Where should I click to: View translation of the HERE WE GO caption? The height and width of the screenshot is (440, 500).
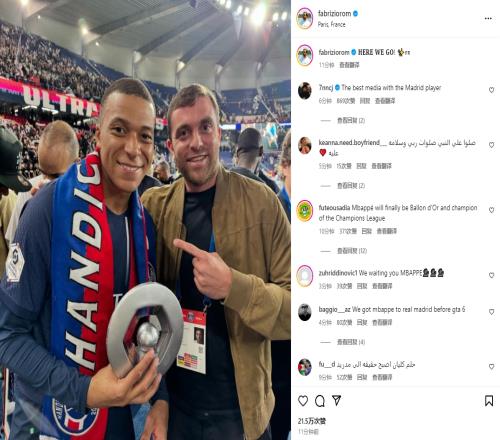(349, 65)
